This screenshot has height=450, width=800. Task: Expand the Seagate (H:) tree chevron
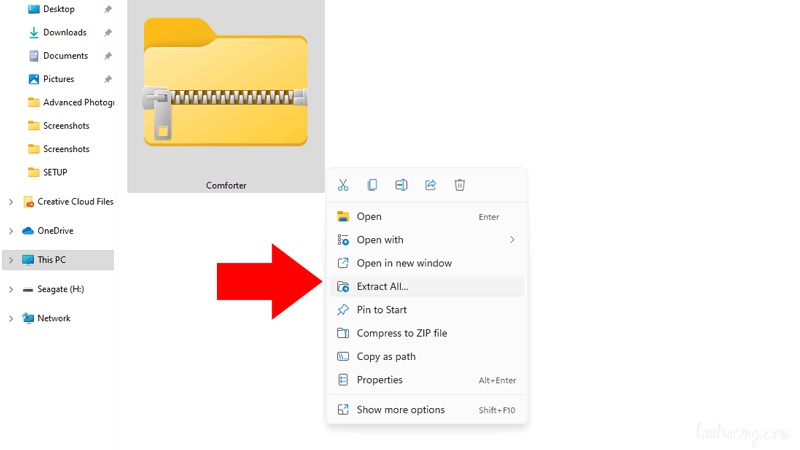(x=11, y=289)
